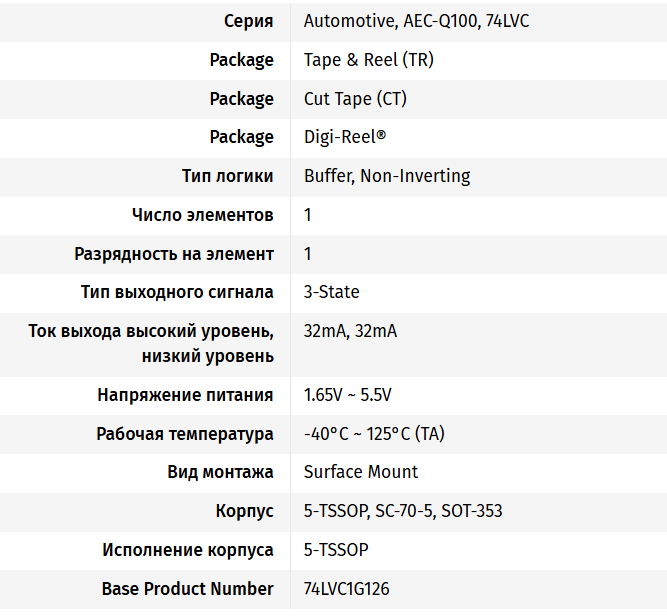Click the Buffer, Non-Inverting logic type
This screenshot has width=667, height=616.
(387, 176)
